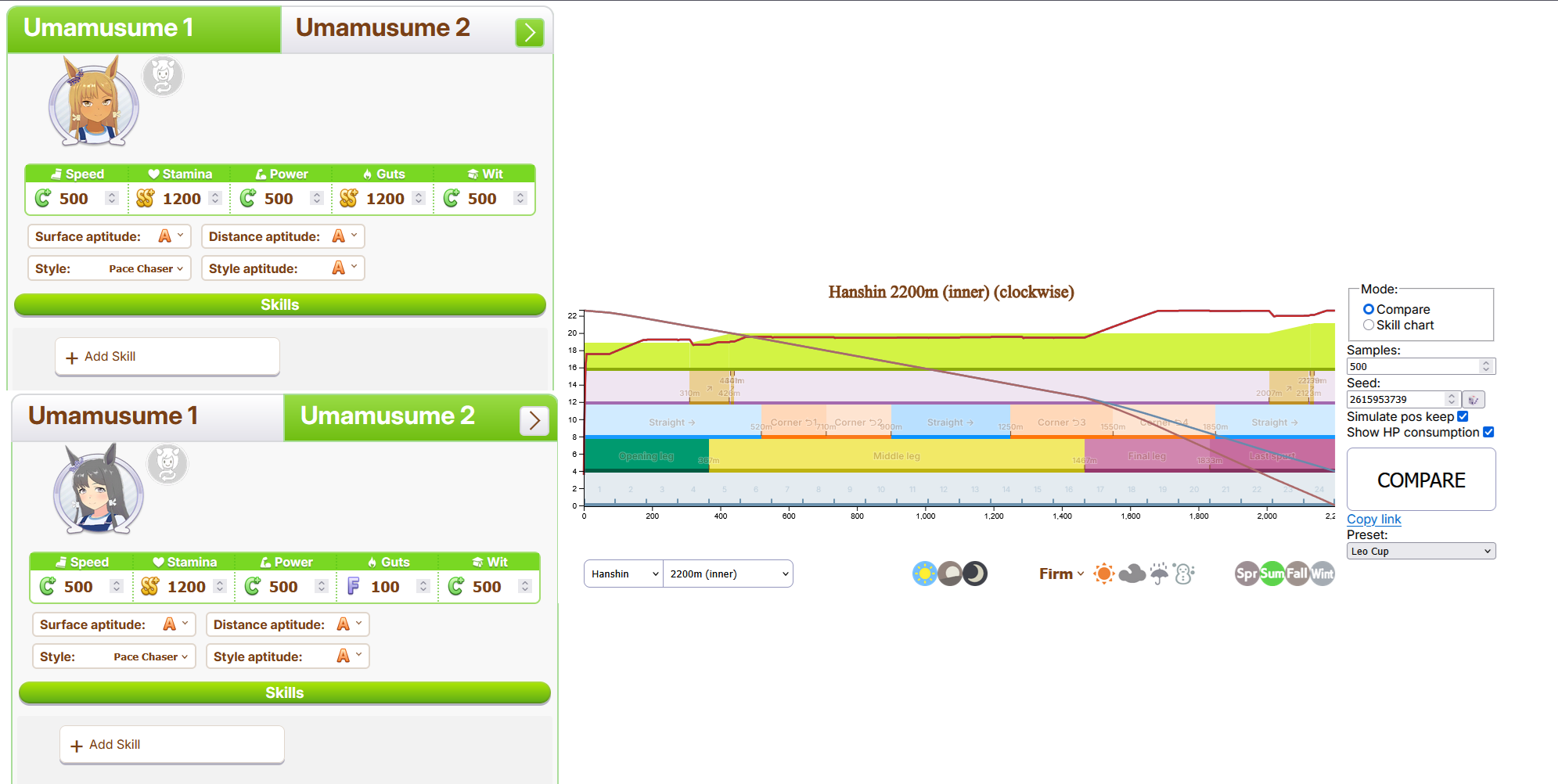The width and height of the screenshot is (1558, 784).
Task: Adjust the Stamina stepper in lower panel
Action: [x=220, y=586]
